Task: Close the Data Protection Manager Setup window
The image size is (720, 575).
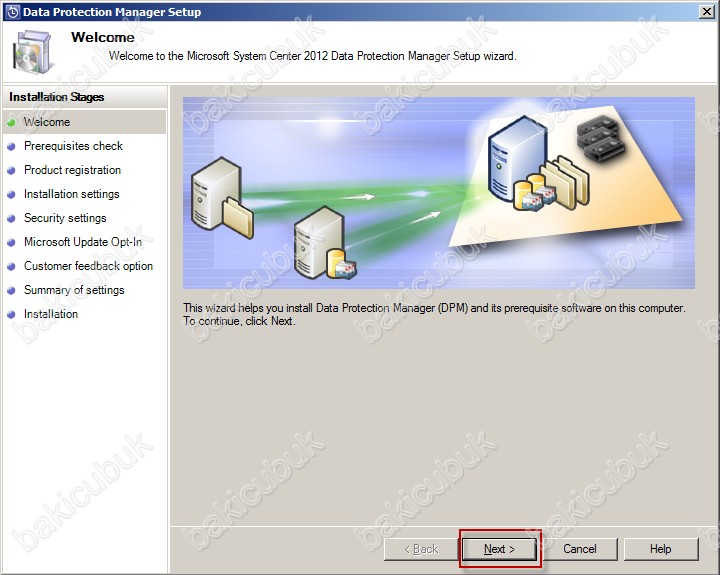Action: pos(706,11)
